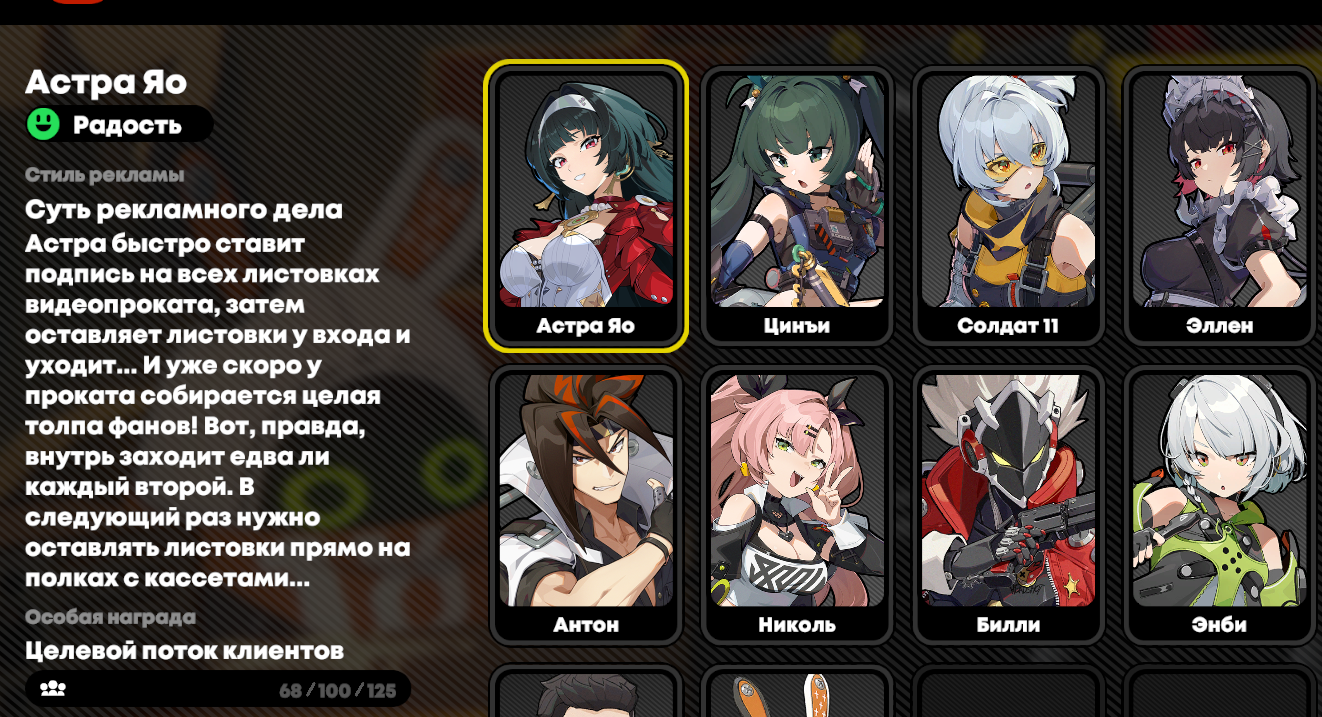Screen dimensions: 1322x717
Task: Click the Особая награда section label
Action: point(110,617)
